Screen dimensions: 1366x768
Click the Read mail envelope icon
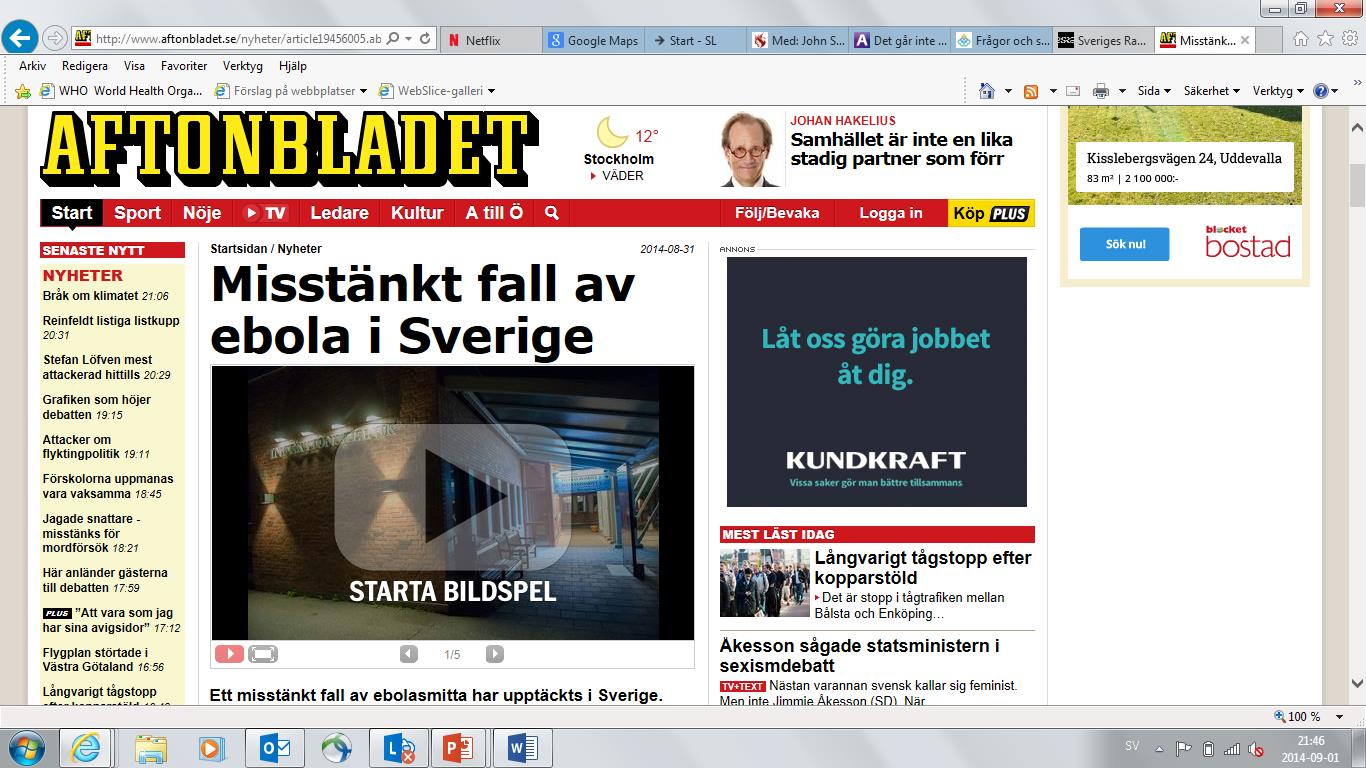tap(1073, 91)
